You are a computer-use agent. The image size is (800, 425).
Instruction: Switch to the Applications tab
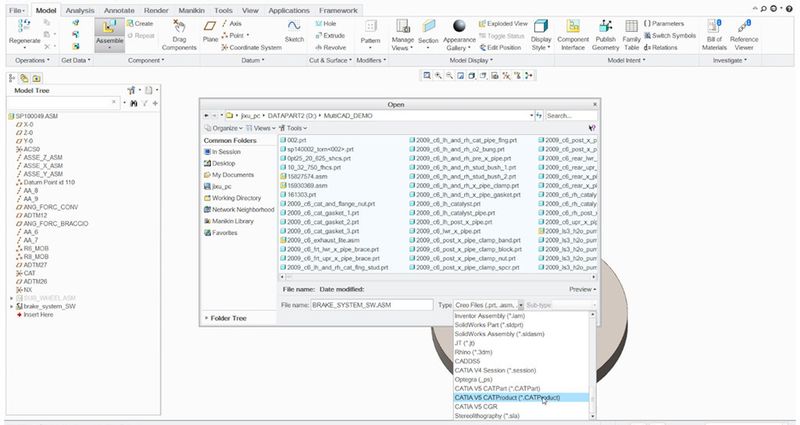(x=289, y=10)
